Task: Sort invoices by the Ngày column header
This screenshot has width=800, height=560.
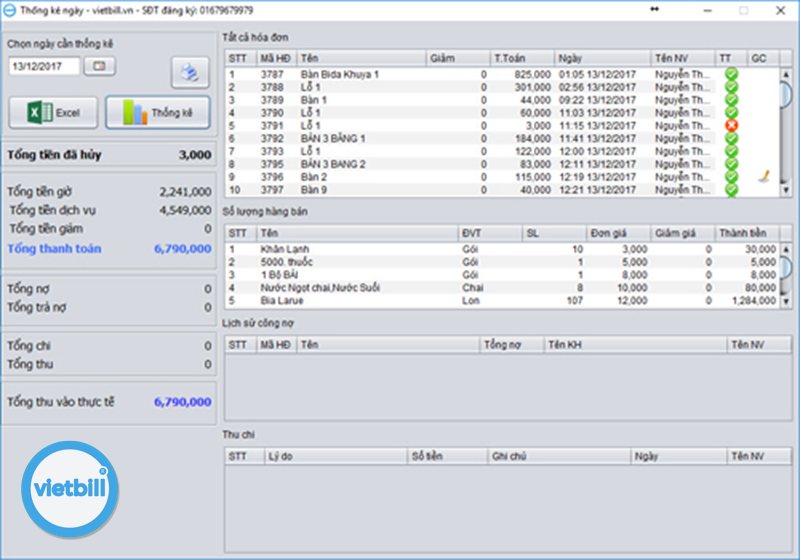Action: pyautogui.click(x=602, y=59)
